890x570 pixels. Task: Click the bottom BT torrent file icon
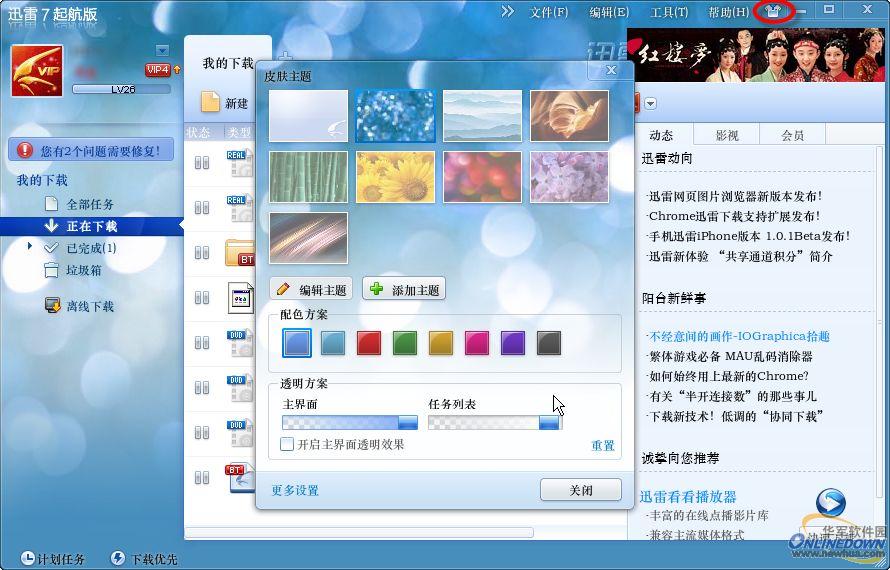coord(241,477)
